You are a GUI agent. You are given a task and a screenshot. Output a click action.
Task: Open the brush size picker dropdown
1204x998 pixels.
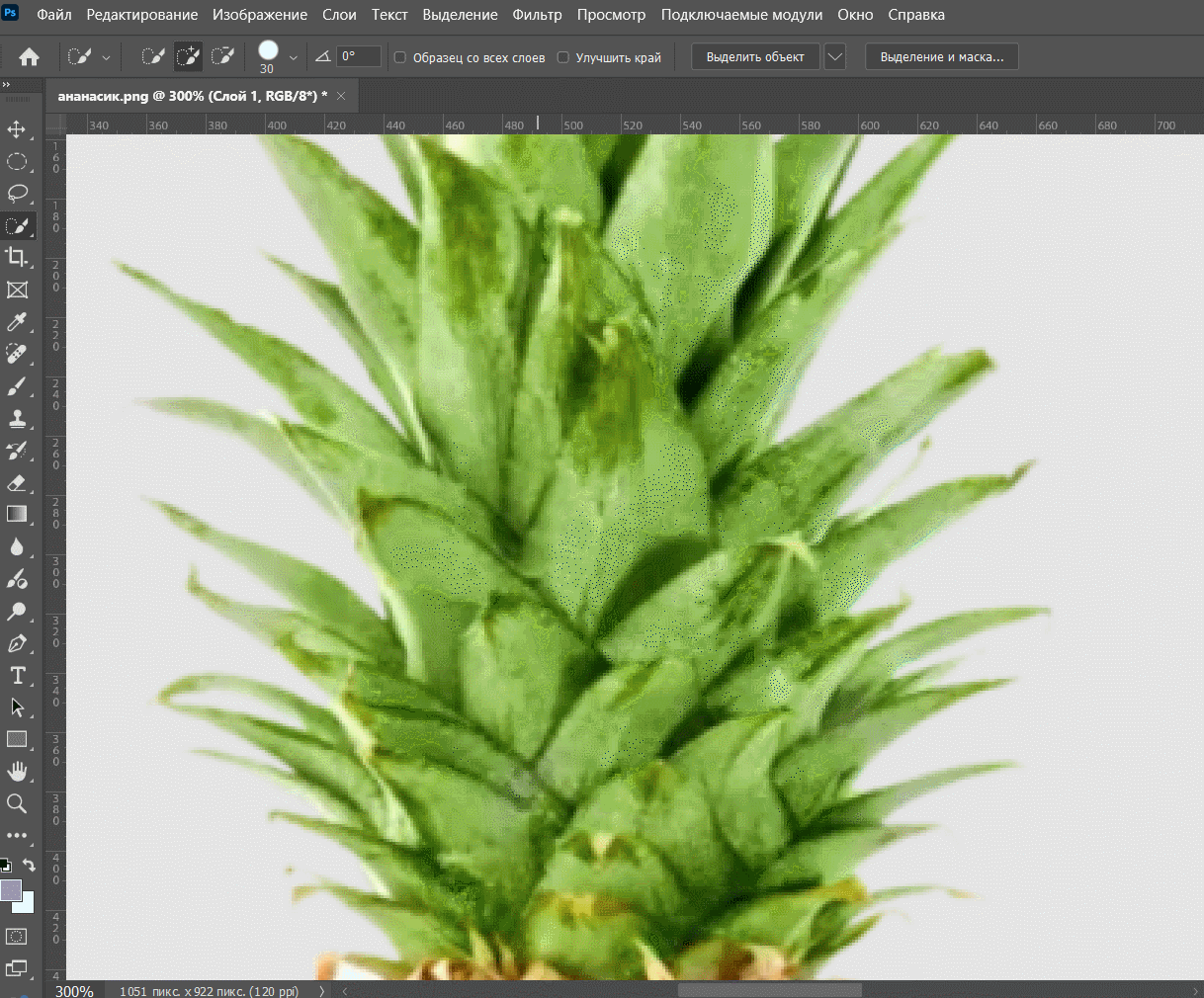click(x=293, y=57)
